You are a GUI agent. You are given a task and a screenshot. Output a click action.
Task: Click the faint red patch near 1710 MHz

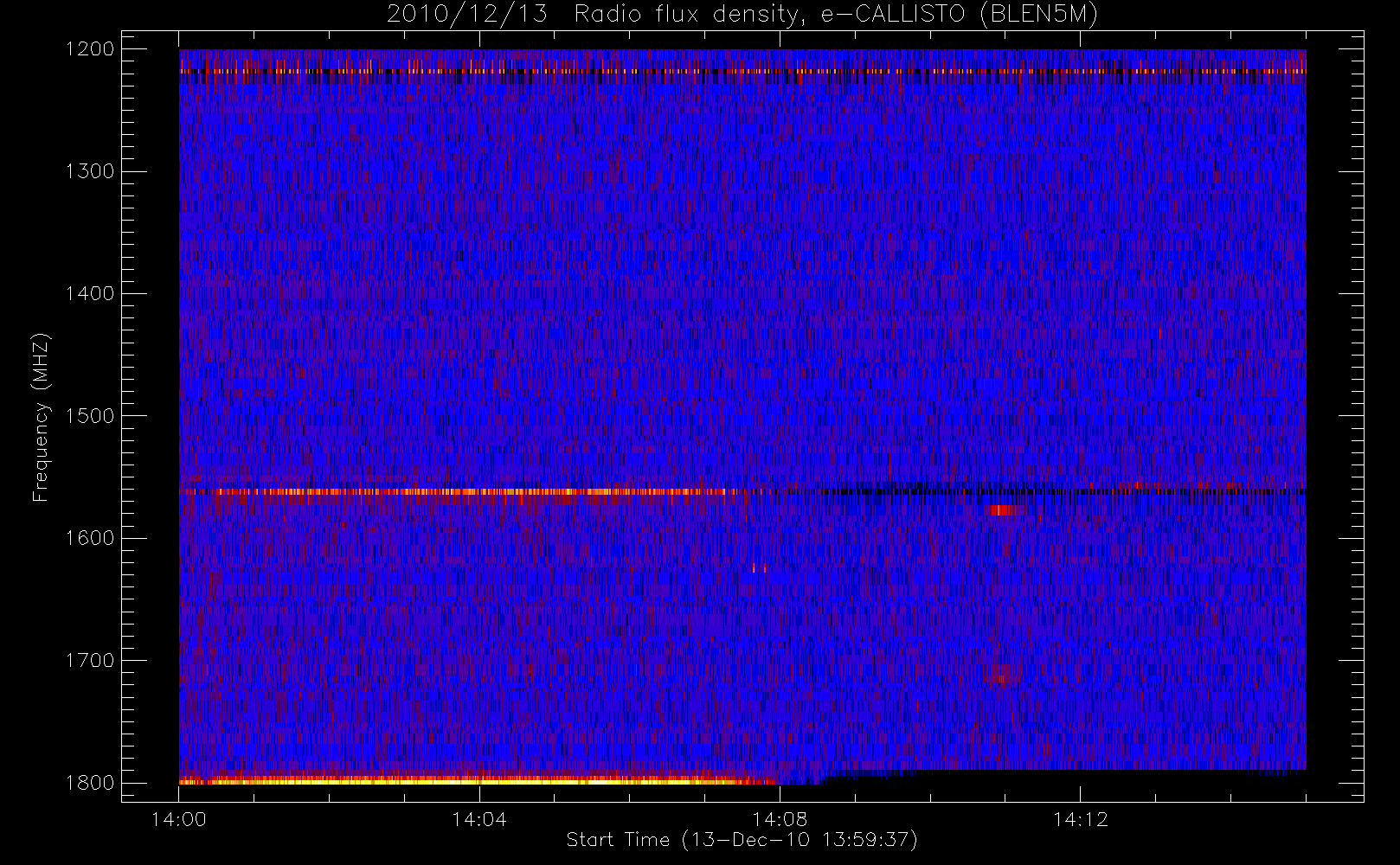click(1002, 673)
